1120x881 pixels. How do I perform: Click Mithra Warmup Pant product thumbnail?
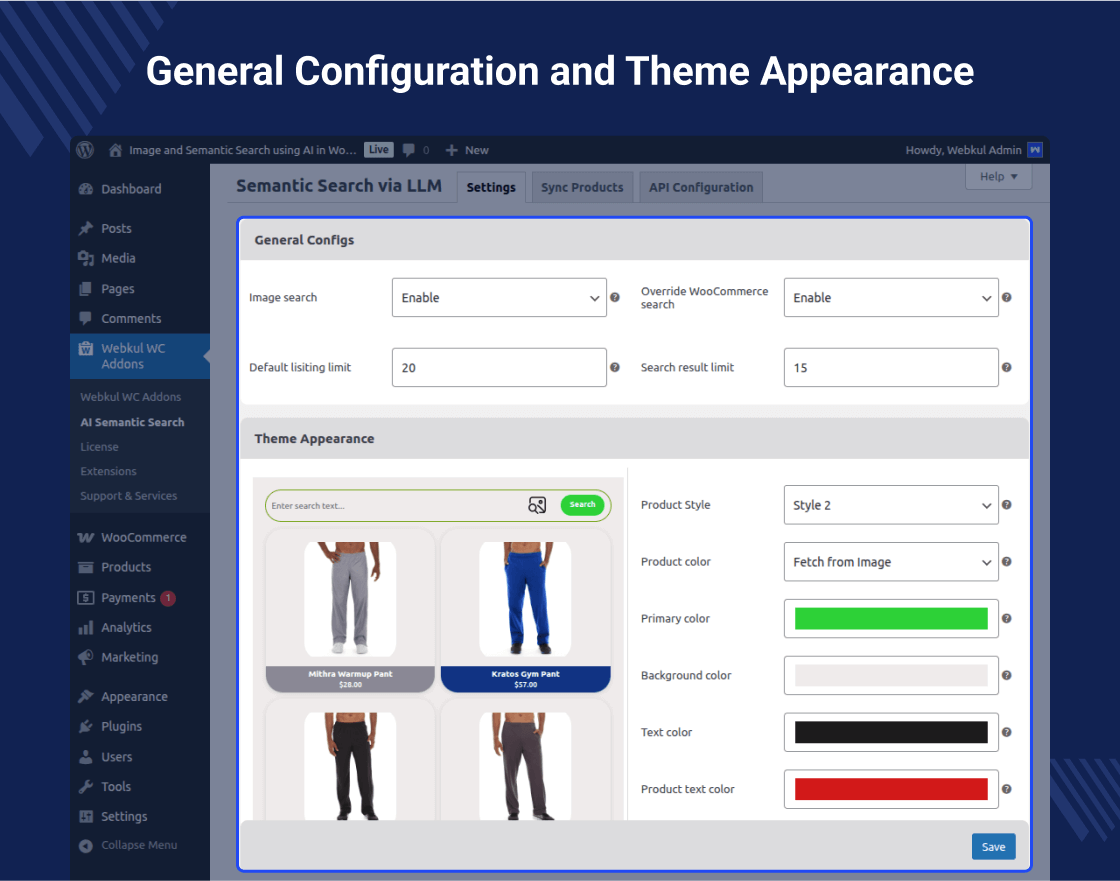[x=350, y=599]
